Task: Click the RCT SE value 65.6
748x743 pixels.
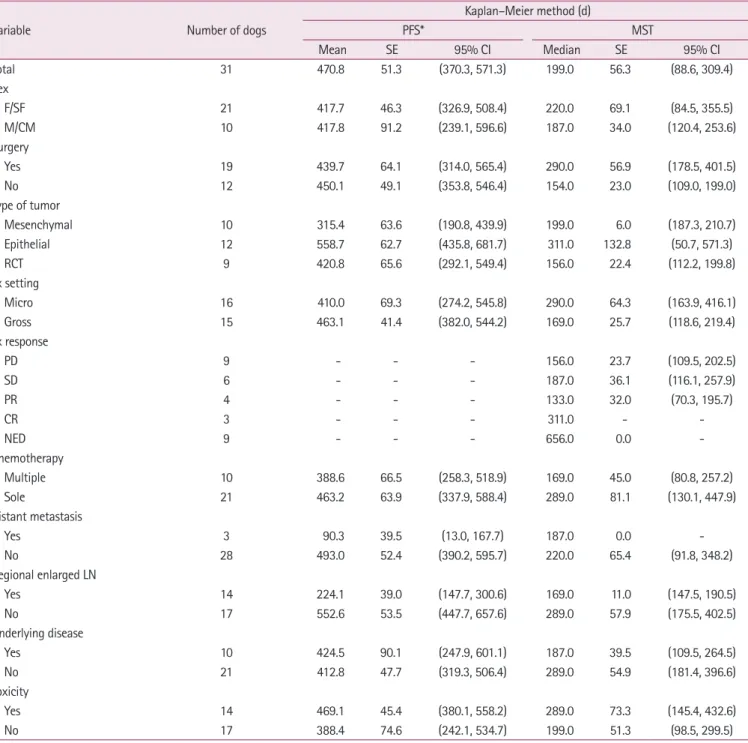Action: tap(391, 264)
